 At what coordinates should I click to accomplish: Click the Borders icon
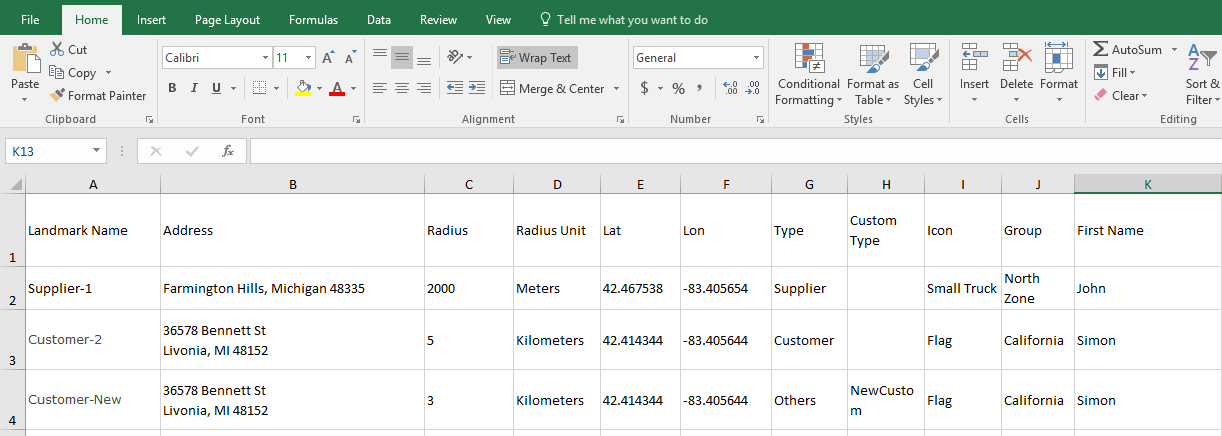point(259,88)
